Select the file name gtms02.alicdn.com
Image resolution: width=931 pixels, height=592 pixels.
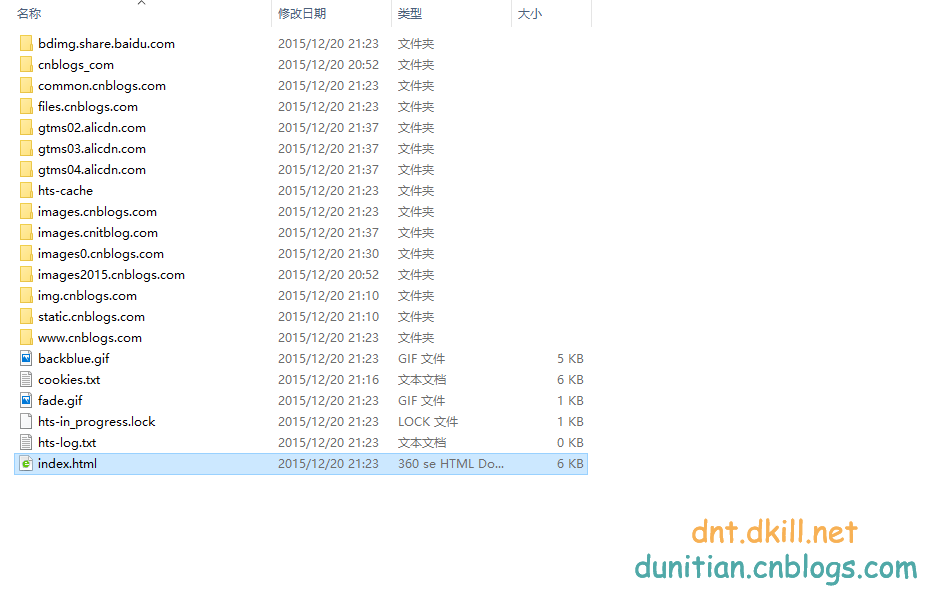[92, 128]
